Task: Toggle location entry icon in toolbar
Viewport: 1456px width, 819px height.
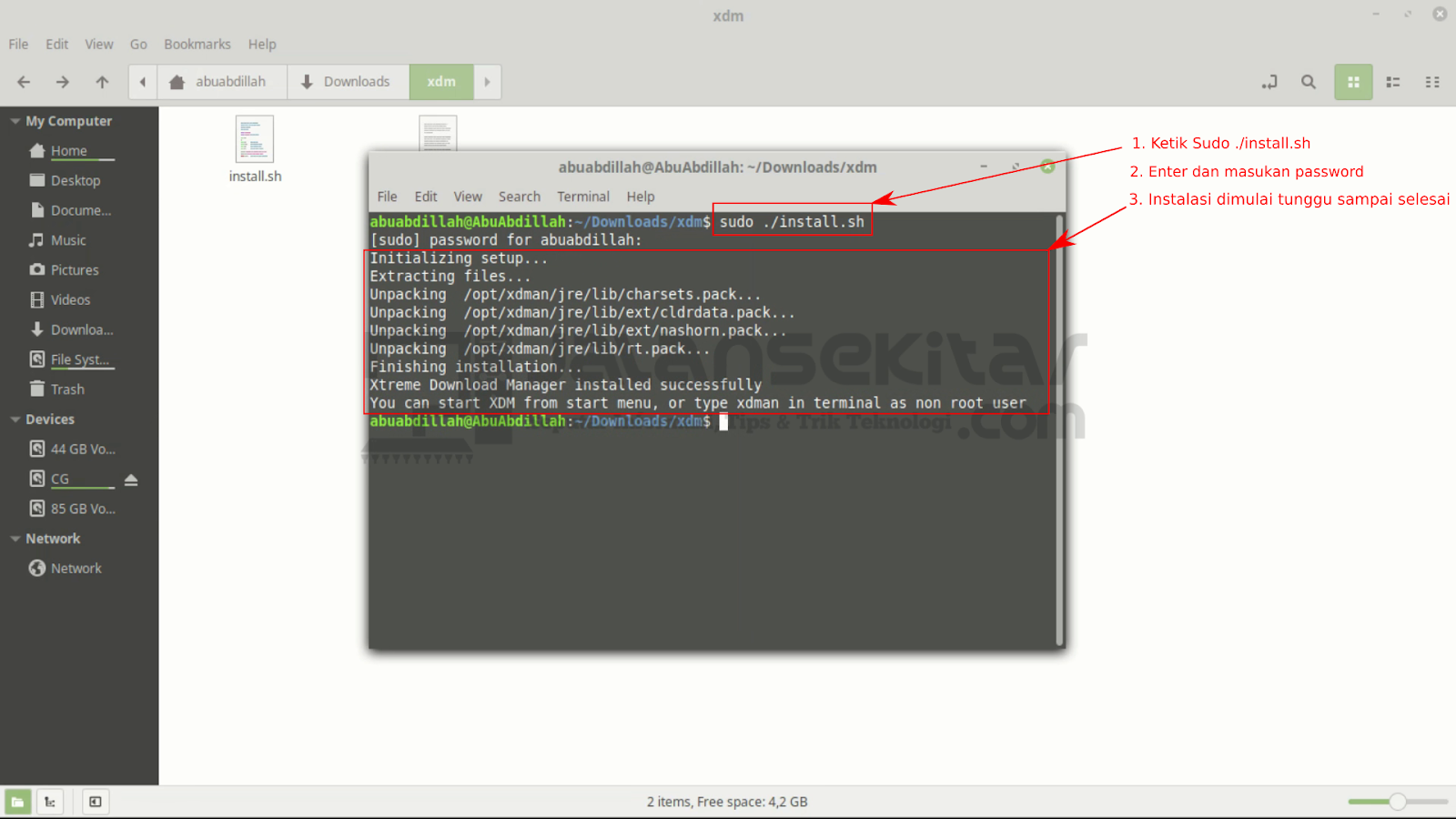Action: pos(1269,82)
